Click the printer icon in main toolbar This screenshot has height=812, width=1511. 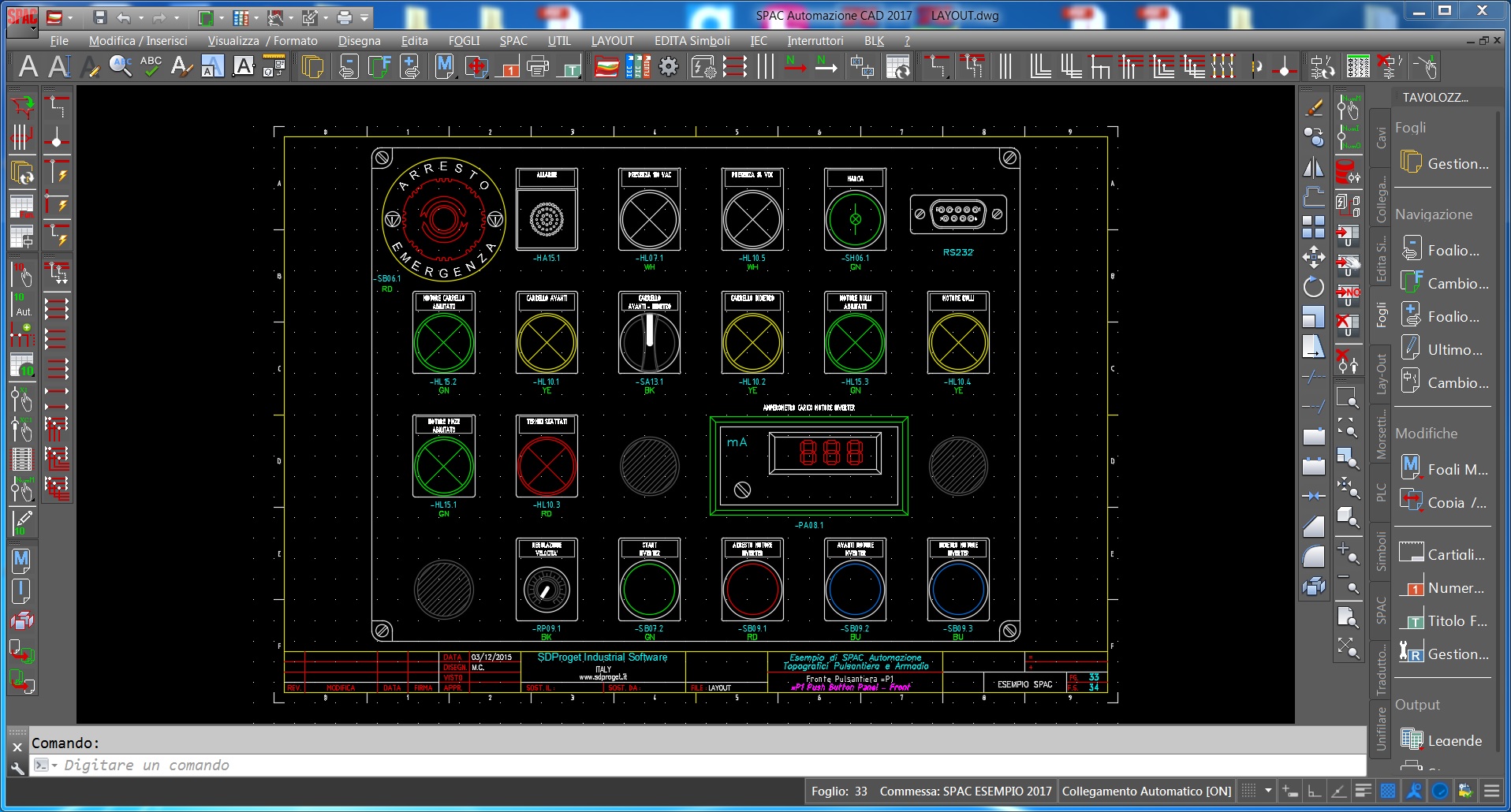click(x=538, y=66)
